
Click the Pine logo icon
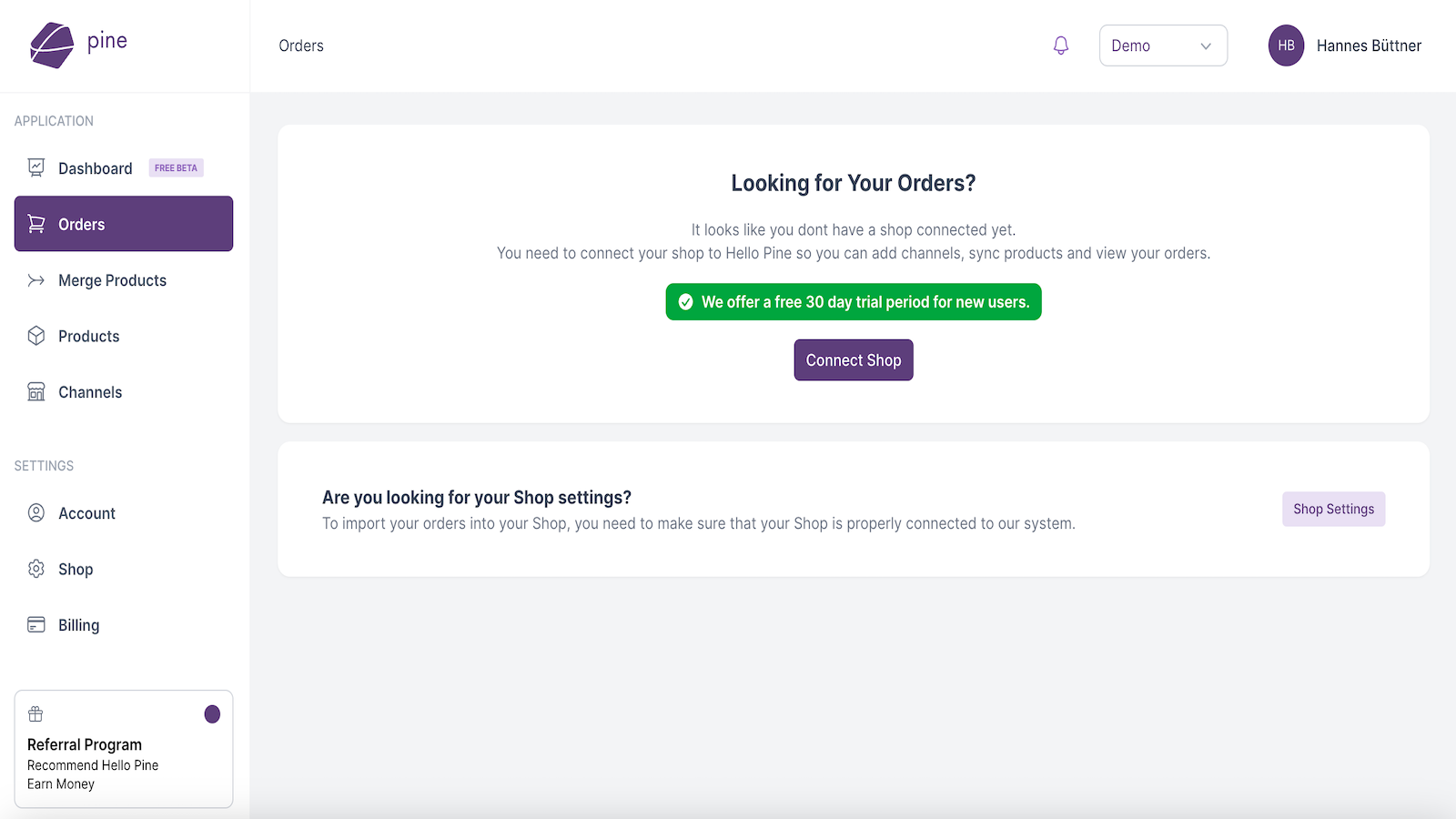(52, 45)
